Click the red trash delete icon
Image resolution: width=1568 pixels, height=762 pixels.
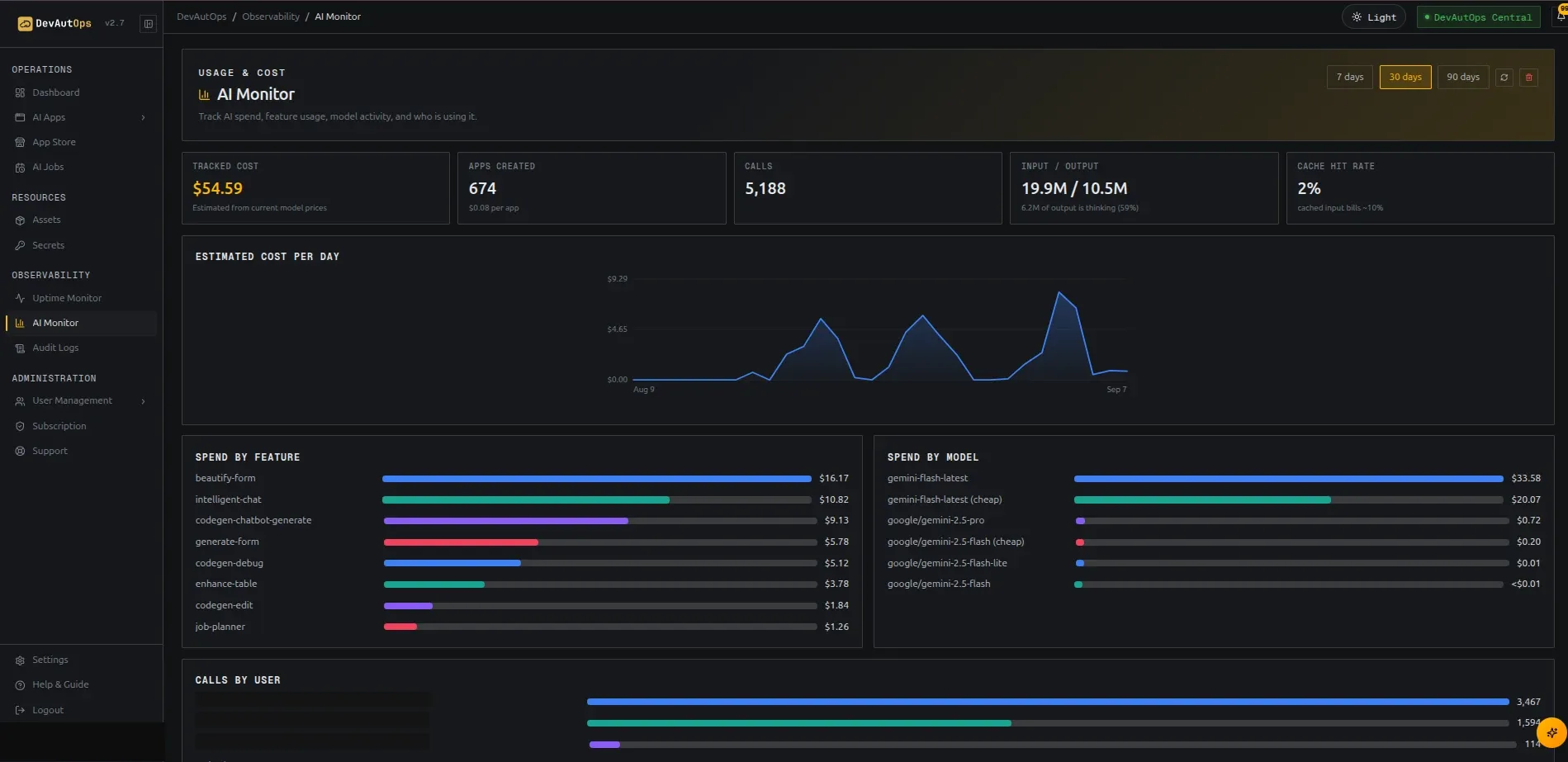[x=1529, y=78]
